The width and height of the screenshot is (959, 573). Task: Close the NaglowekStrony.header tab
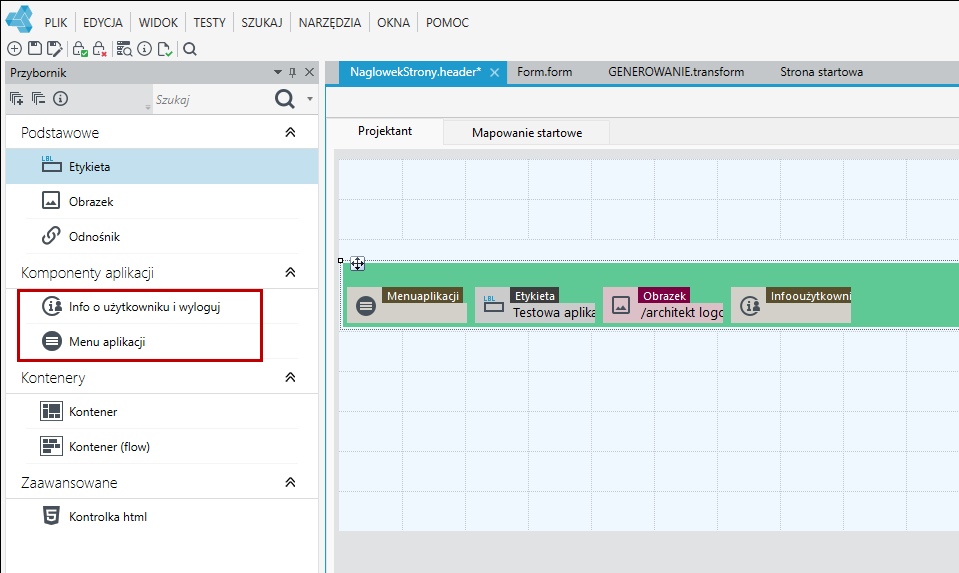coord(495,73)
